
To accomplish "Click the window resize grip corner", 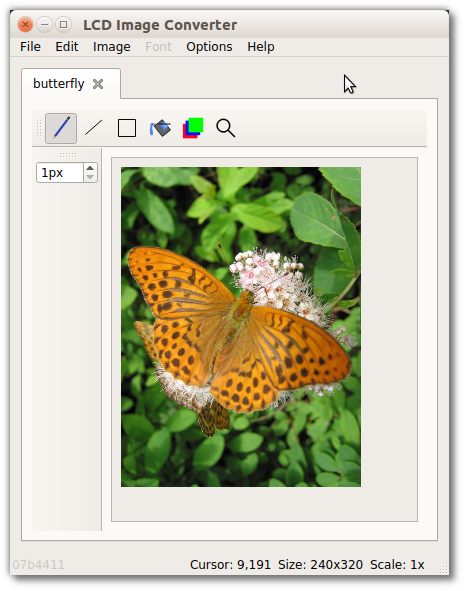I will coord(442,568).
